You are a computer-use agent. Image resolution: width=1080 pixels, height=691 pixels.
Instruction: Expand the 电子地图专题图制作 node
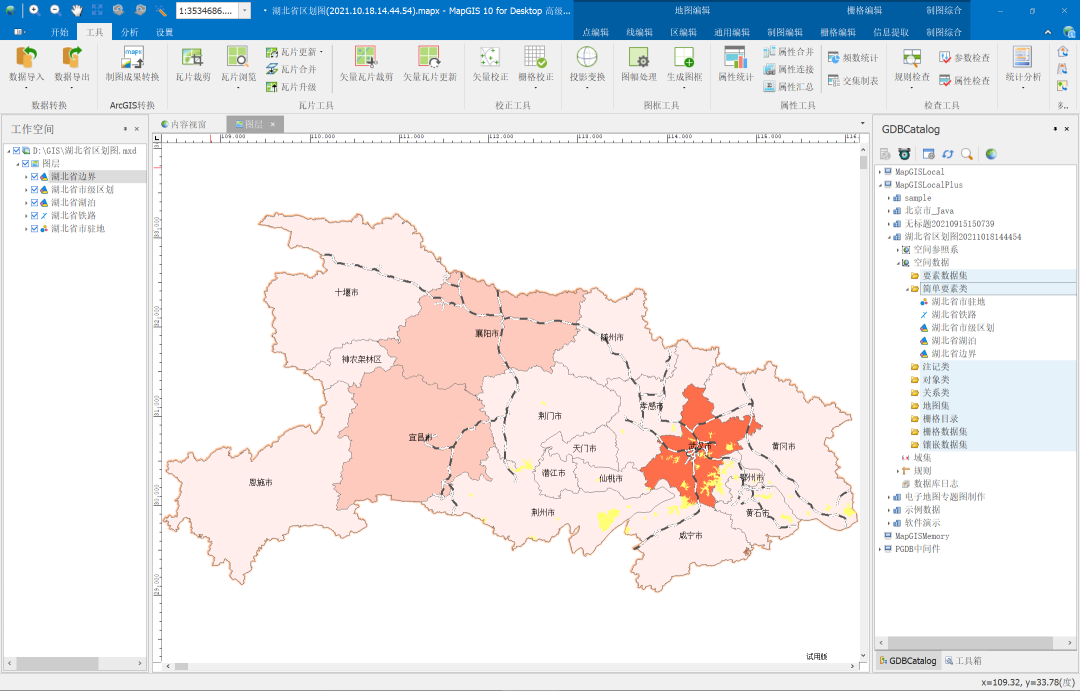pyautogui.click(x=889, y=497)
